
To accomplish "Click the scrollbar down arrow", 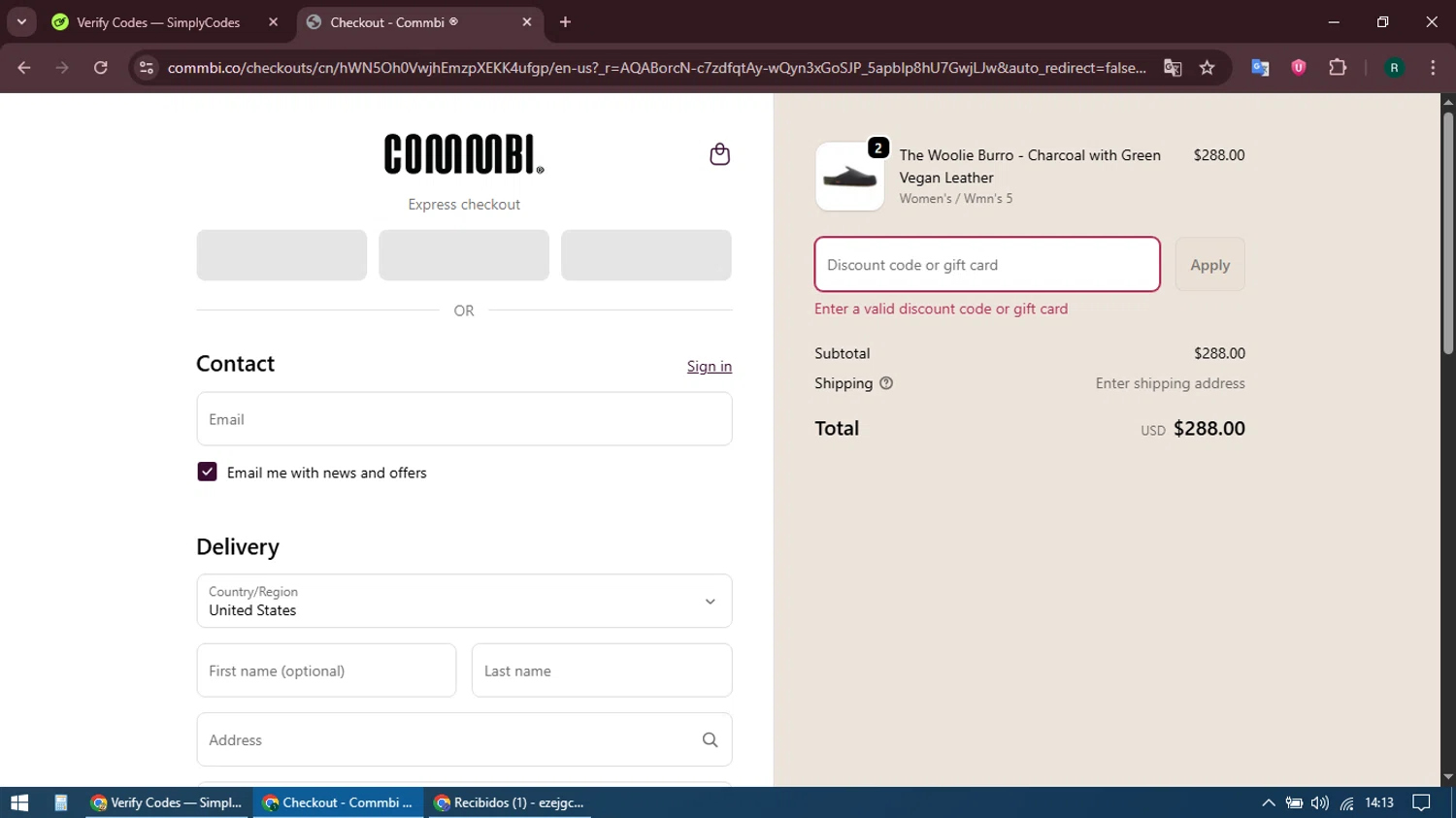I will click(1448, 777).
